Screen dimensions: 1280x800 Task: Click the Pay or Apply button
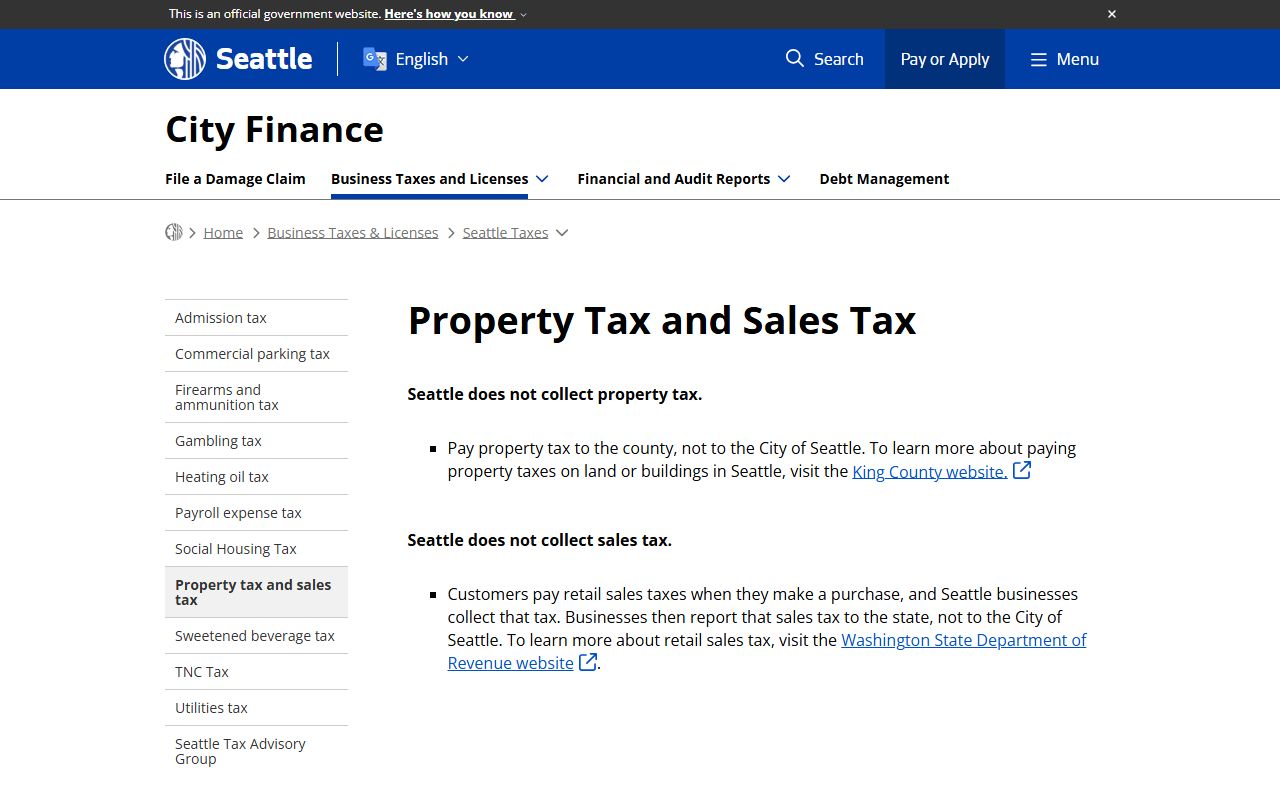pos(945,59)
